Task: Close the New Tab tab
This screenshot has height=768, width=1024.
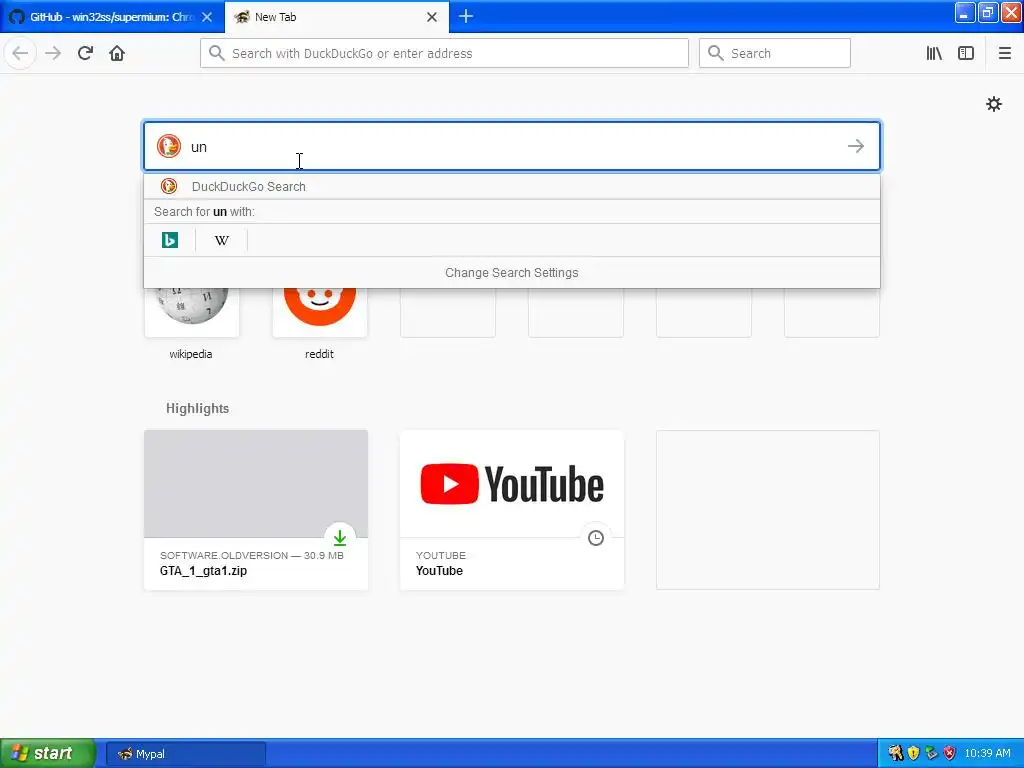Action: (x=432, y=17)
